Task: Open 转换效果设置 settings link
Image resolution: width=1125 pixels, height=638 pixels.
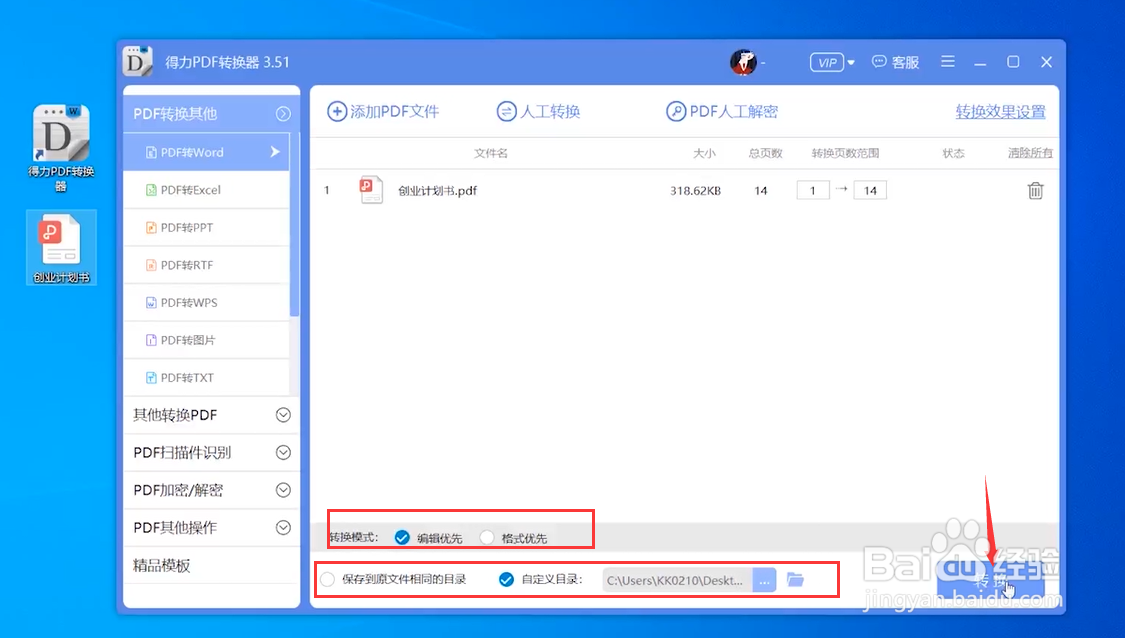Action: pos(1000,111)
